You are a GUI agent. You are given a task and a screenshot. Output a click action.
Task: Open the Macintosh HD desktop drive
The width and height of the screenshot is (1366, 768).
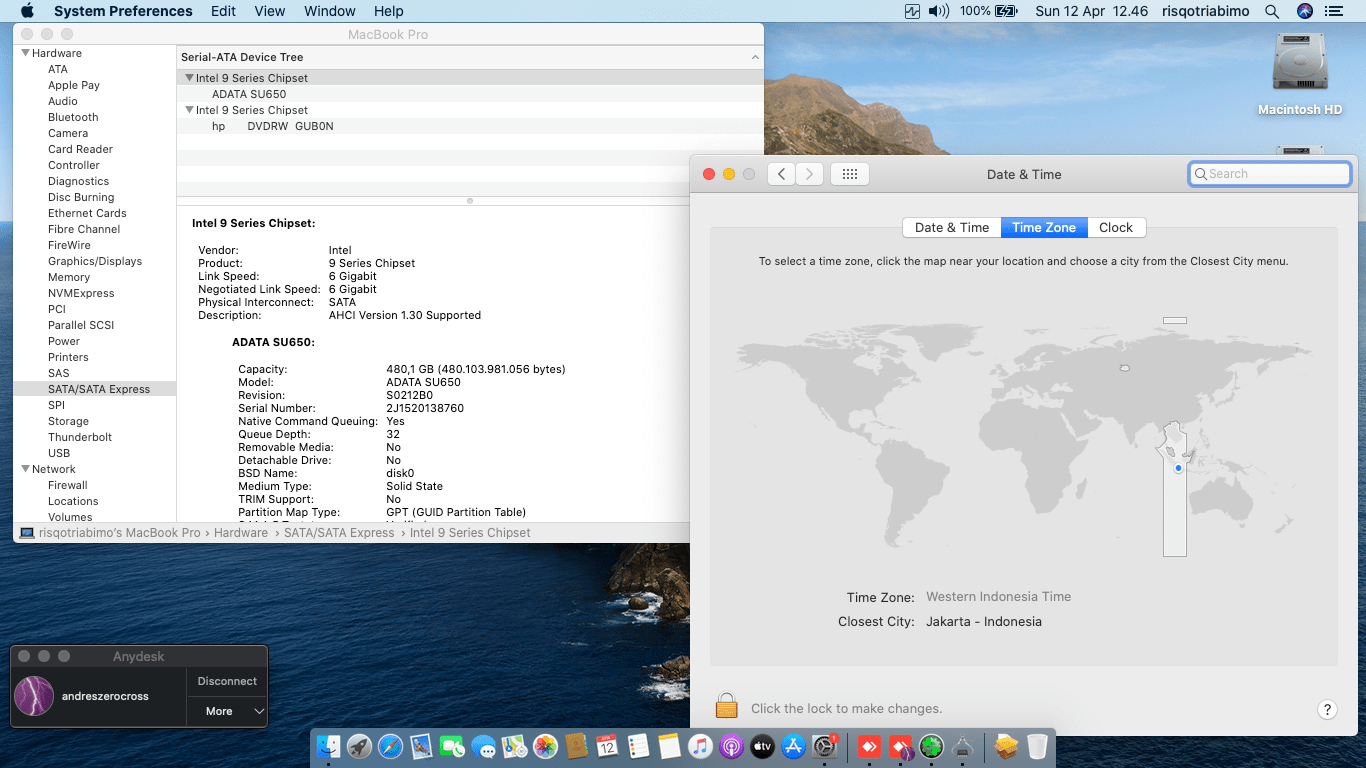coord(1299,74)
